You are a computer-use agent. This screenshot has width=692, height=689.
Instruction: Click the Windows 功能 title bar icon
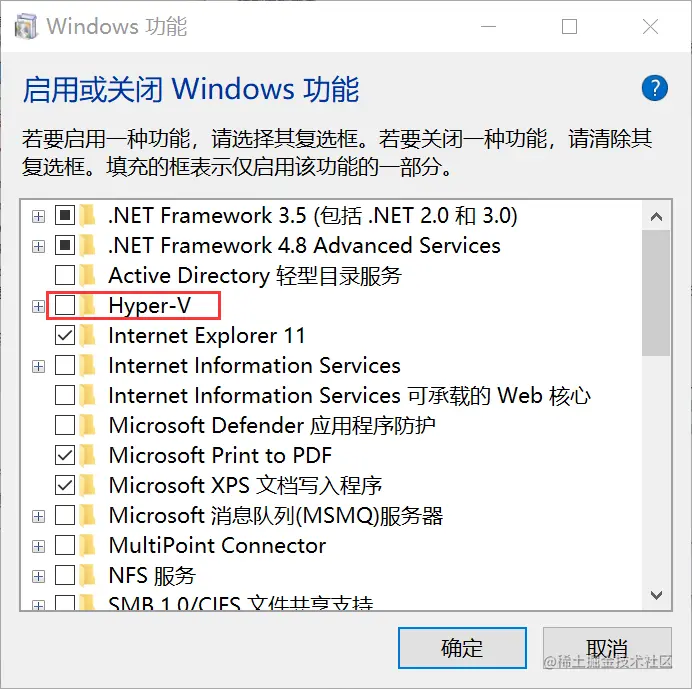click(x=27, y=26)
